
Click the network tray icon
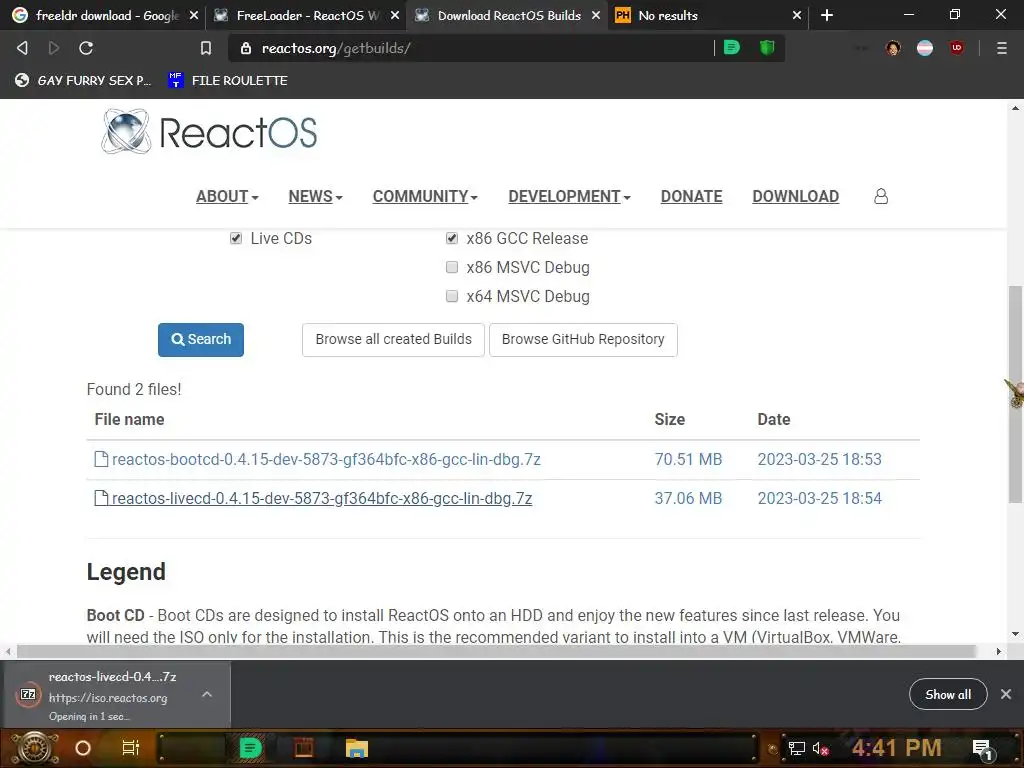click(x=797, y=748)
